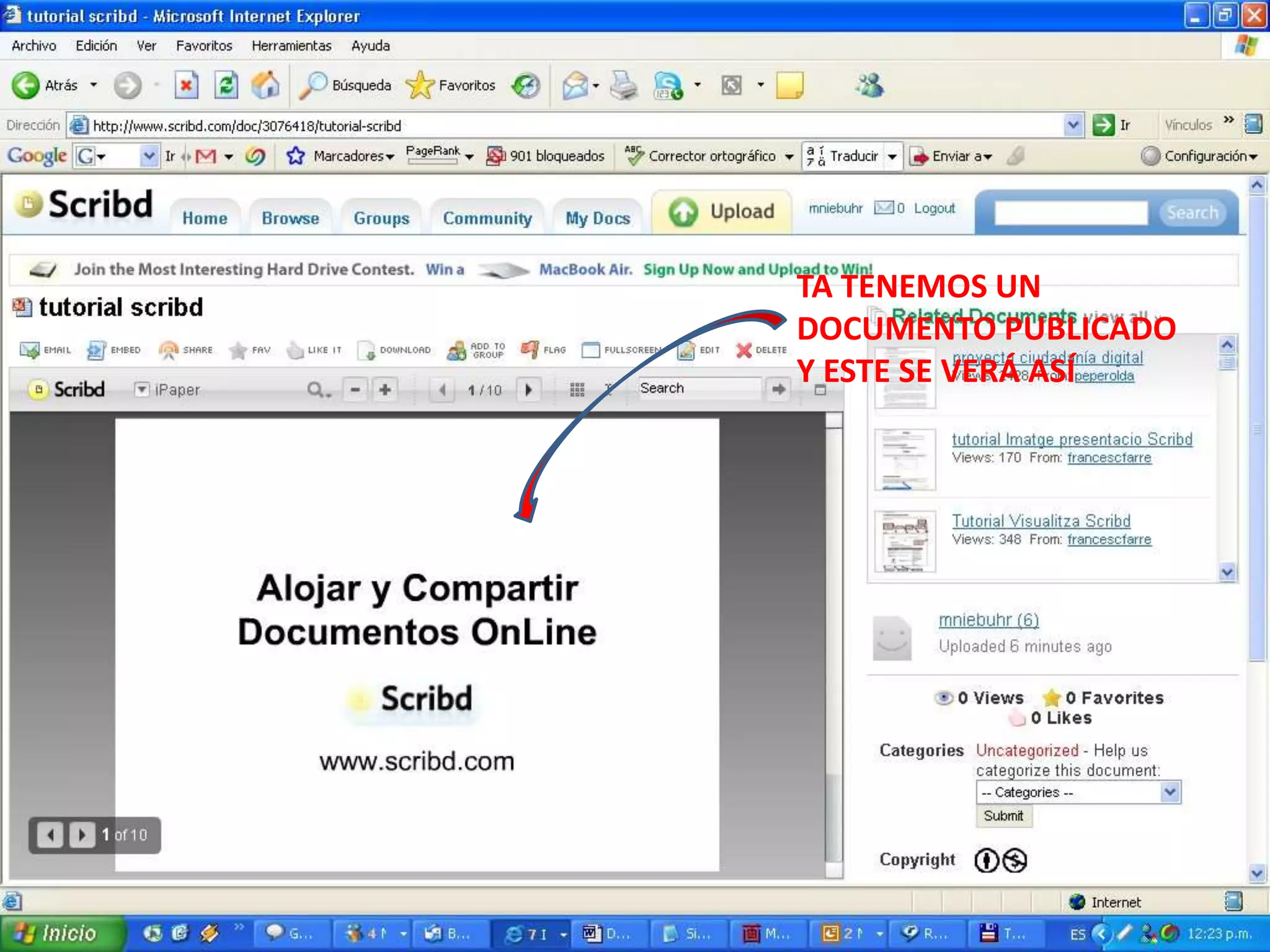Click the SHARE document action
Viewport: 1270px width, 952px height.
click(185, 350)
